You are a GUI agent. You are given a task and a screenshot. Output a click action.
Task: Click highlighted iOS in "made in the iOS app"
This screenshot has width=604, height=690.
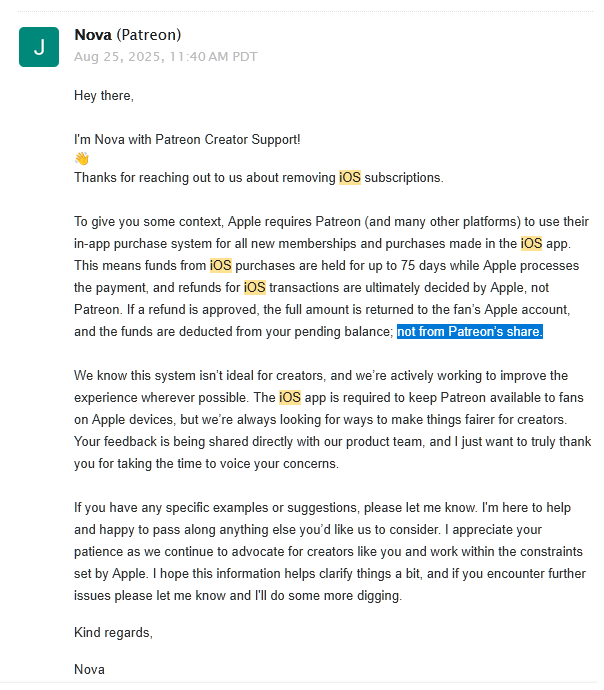(x=532, y=243)
